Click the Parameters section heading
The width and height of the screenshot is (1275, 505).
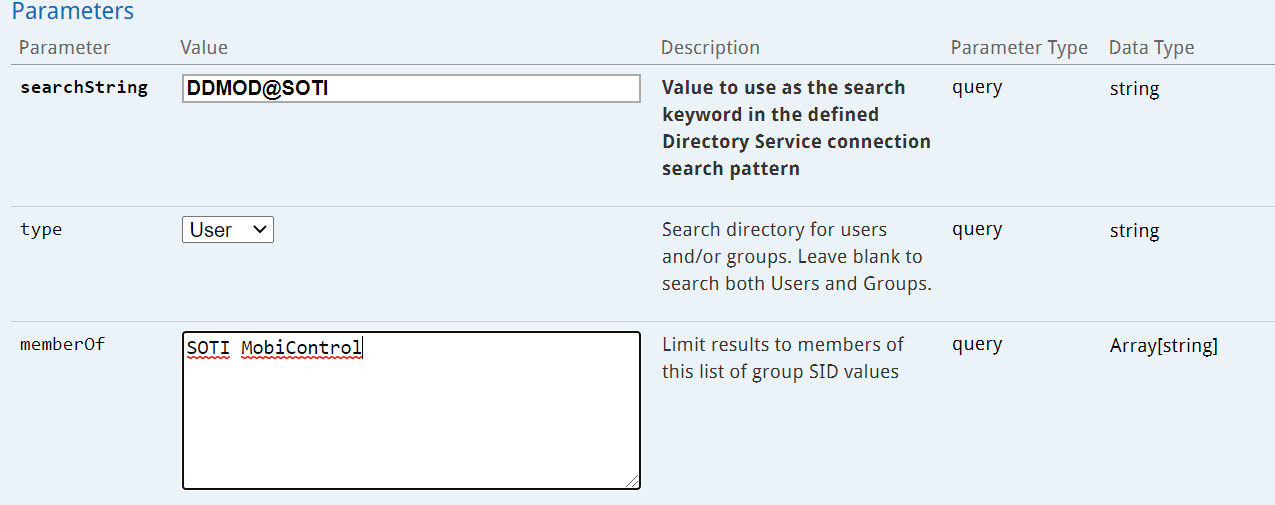tap(72, 12)
